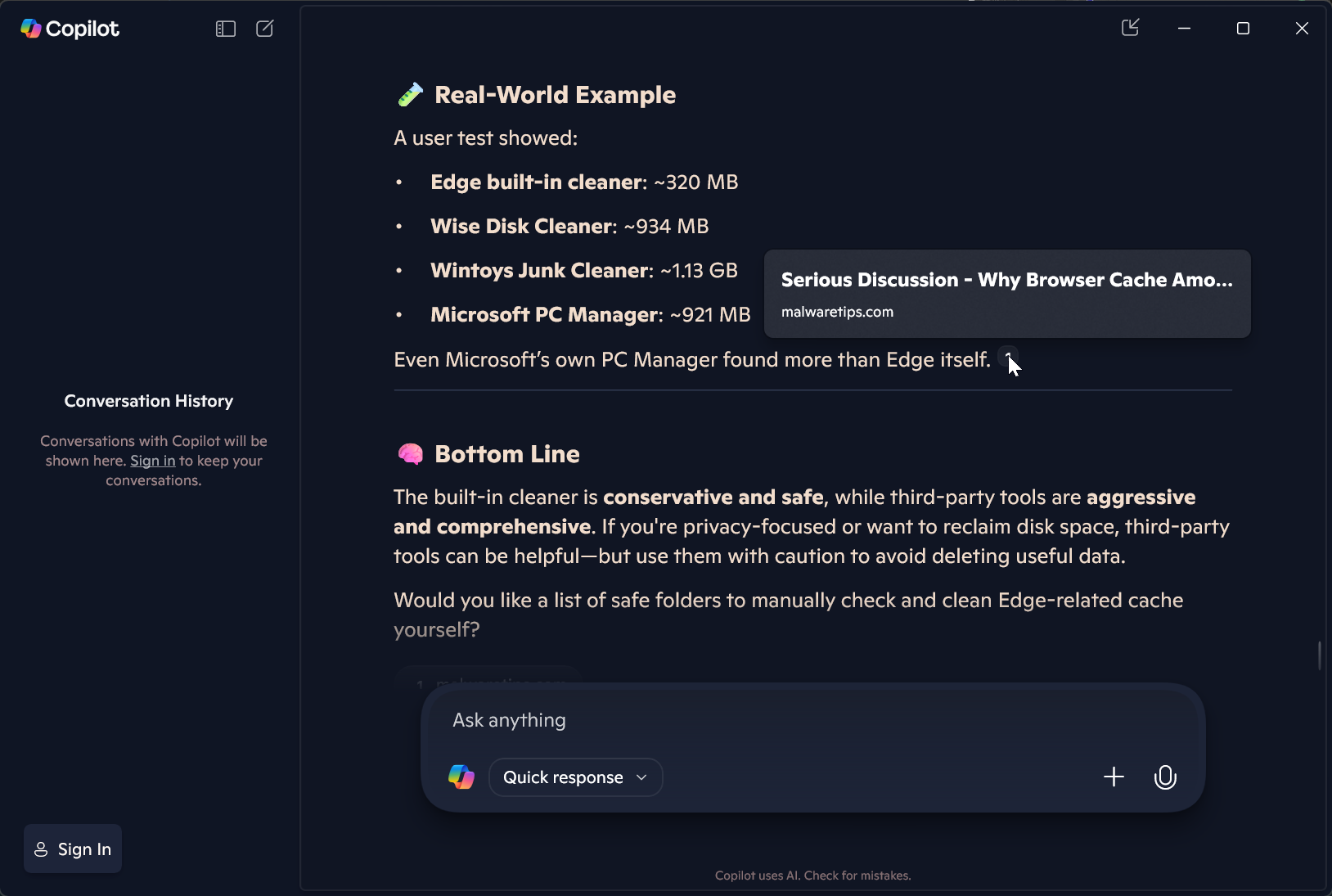Click the chevron next to Quick response

[641, 777]
